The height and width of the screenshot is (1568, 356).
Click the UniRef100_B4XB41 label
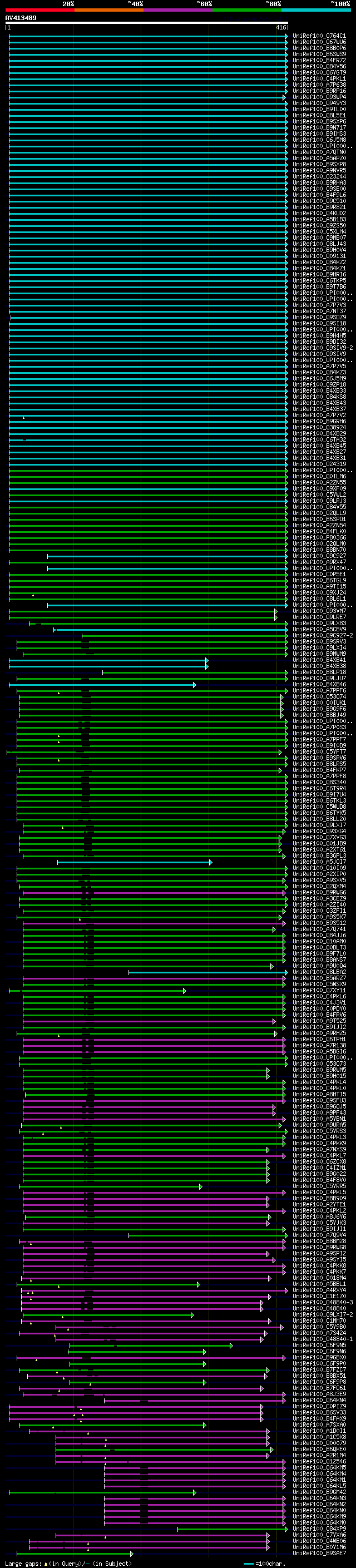coord(319,660)
